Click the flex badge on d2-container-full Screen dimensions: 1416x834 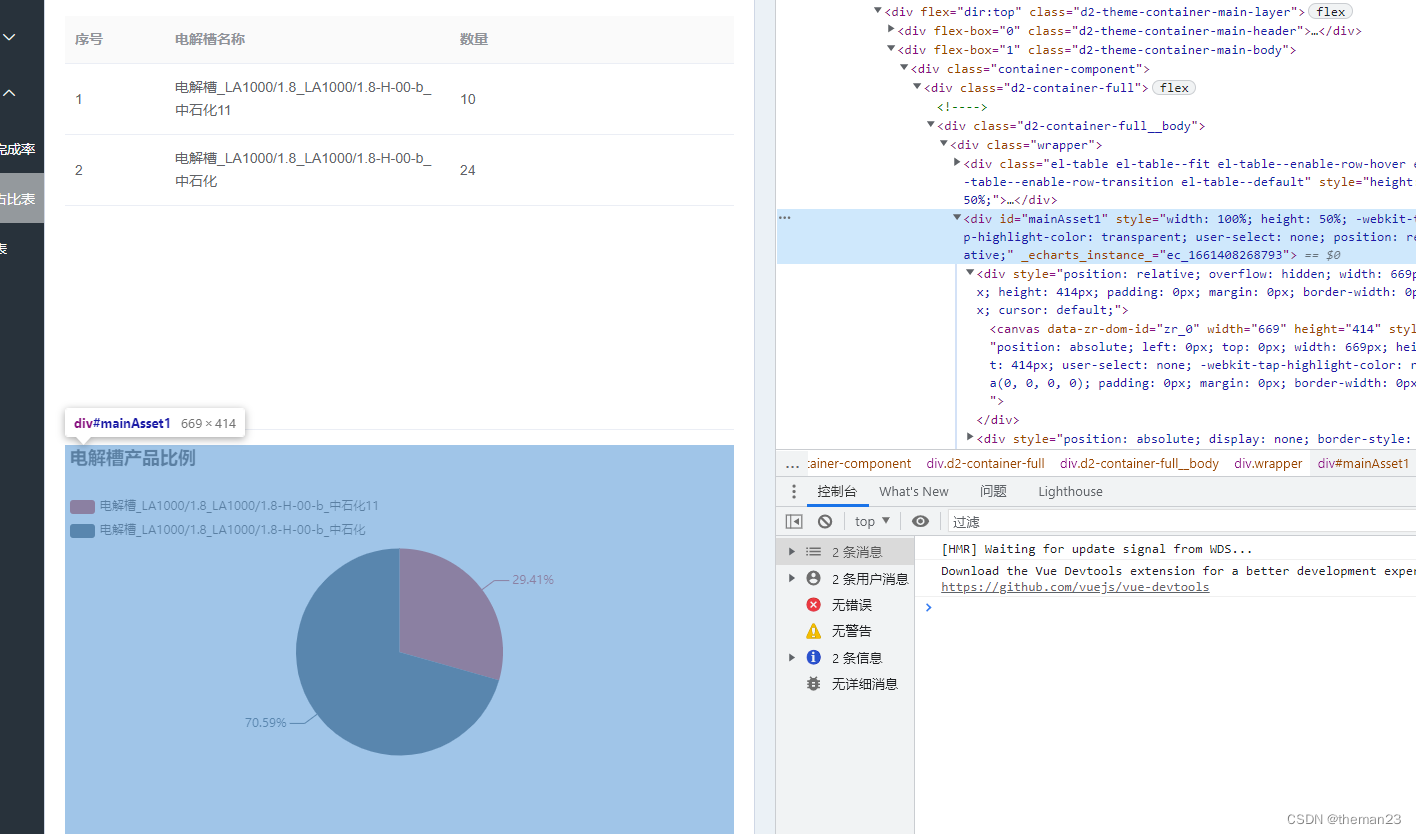tap(1174, 88)
